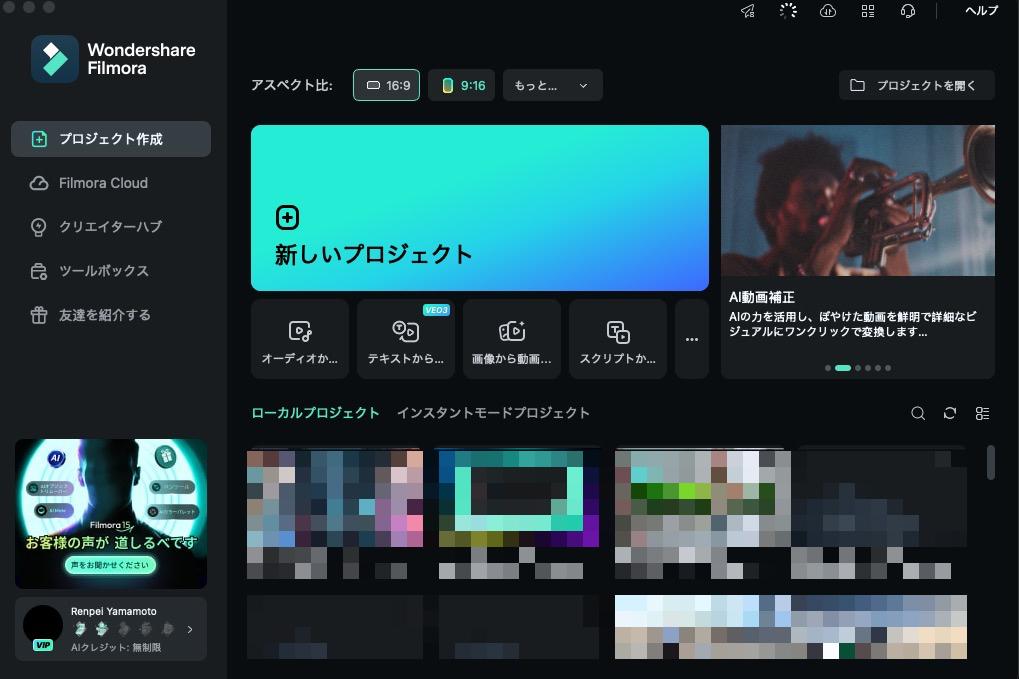Refresh the project list
This screenshot has width=1019, height=679.
950,413
